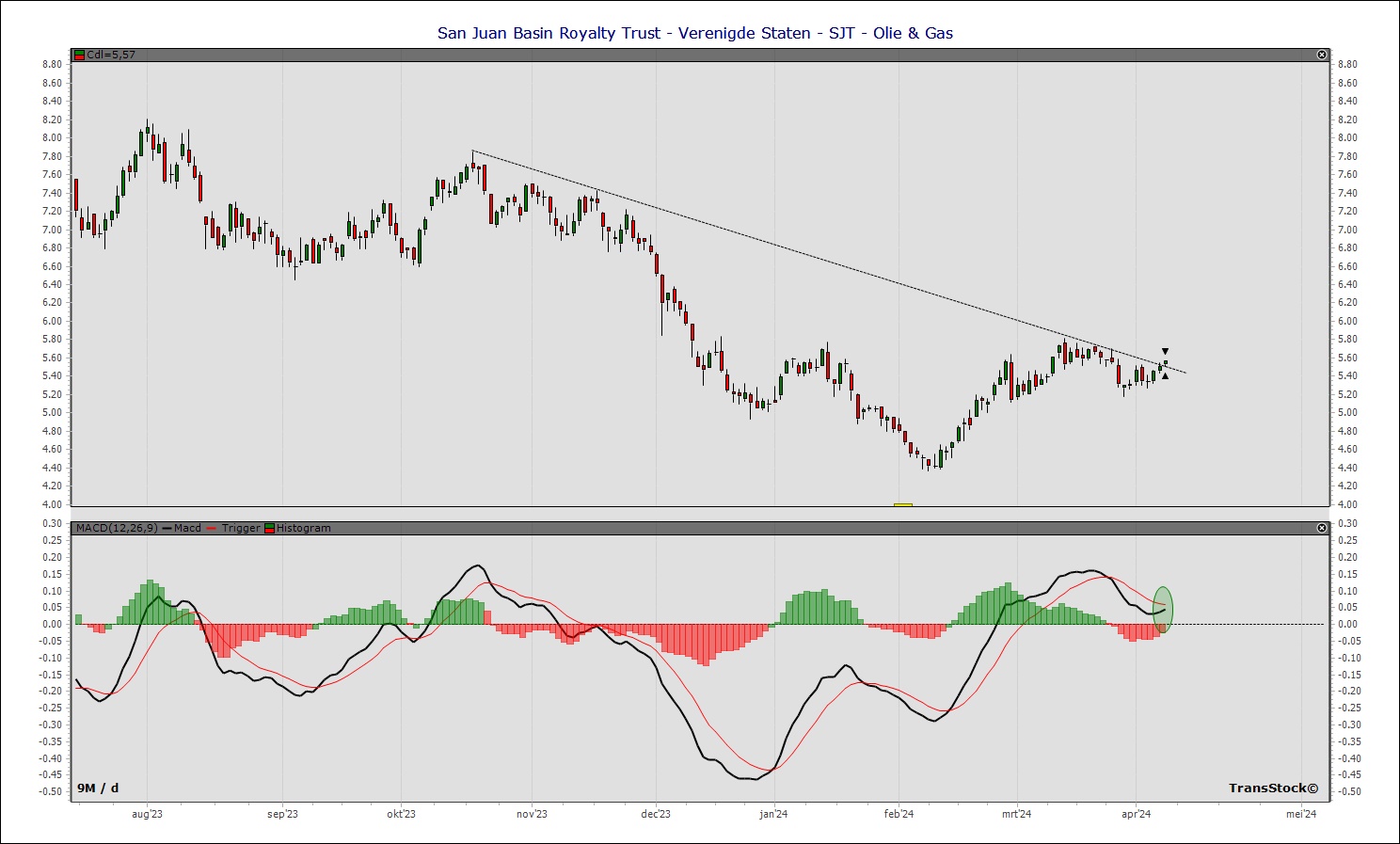The height and width of the screenshot is (844, 1400).
Task: Click the green ellipse highlight on MACD
Action: pos(1163,609)
